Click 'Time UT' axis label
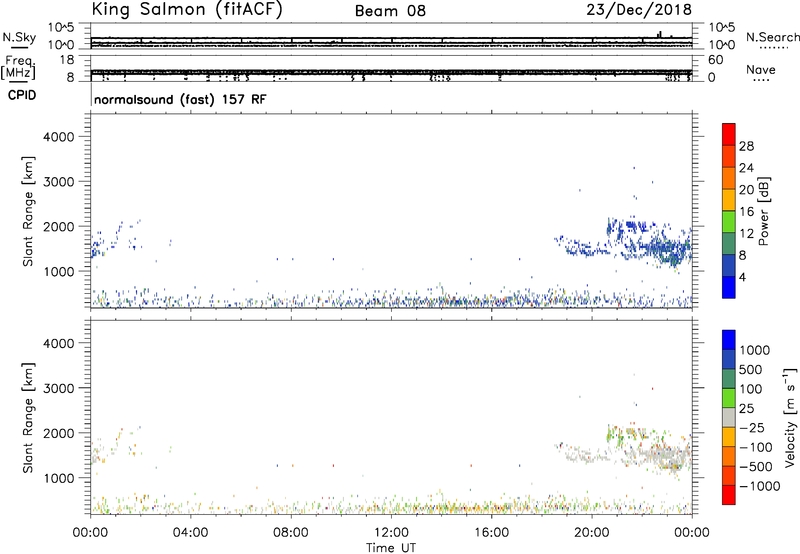 point(391,548)
